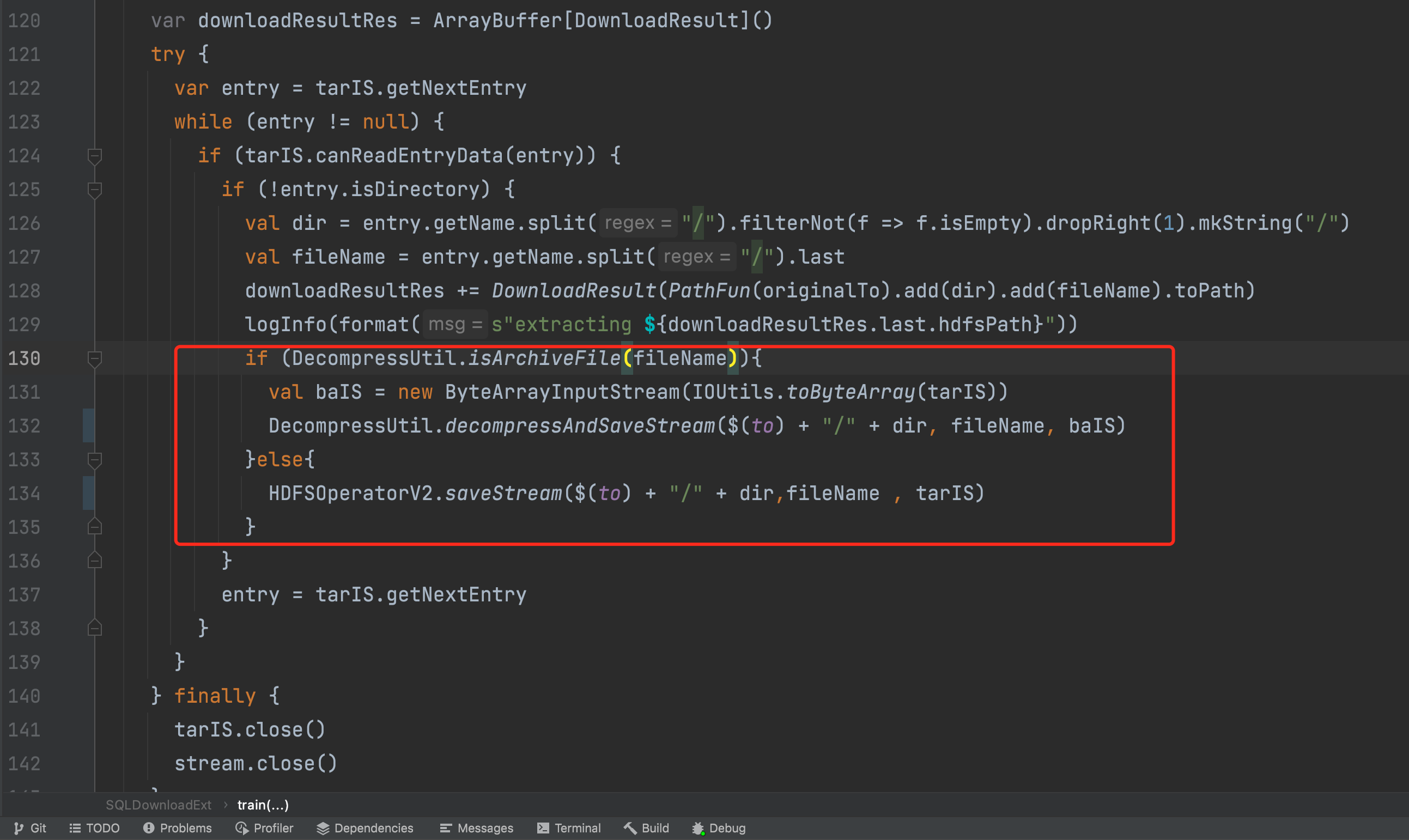Open the TODO tool window

[95, 827]
